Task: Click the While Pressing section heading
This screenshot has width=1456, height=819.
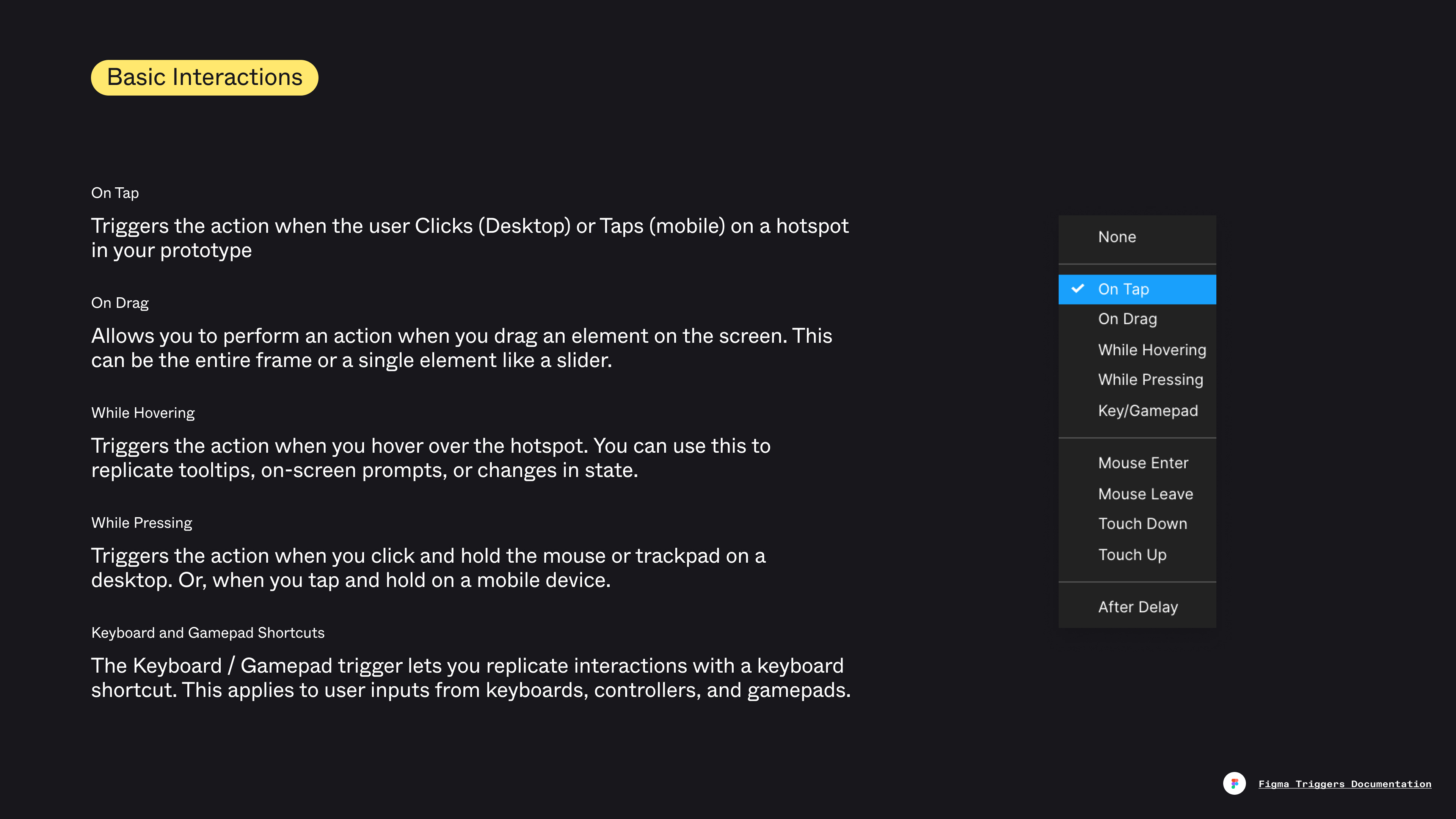Action: pos(141,523)
